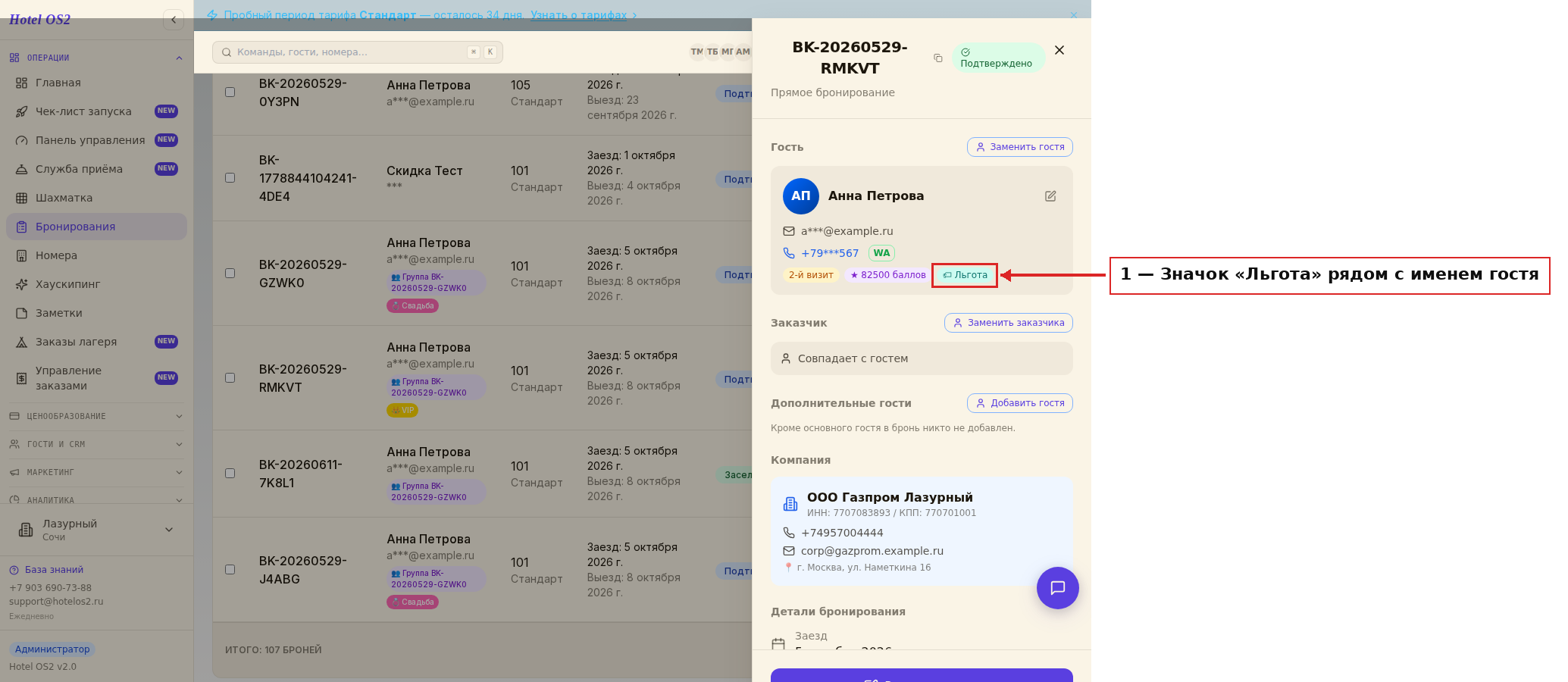This screenshot has height=682, width=1568.
Task: Click the WA WhatsApp badge
Action: (x=881, y=253)
